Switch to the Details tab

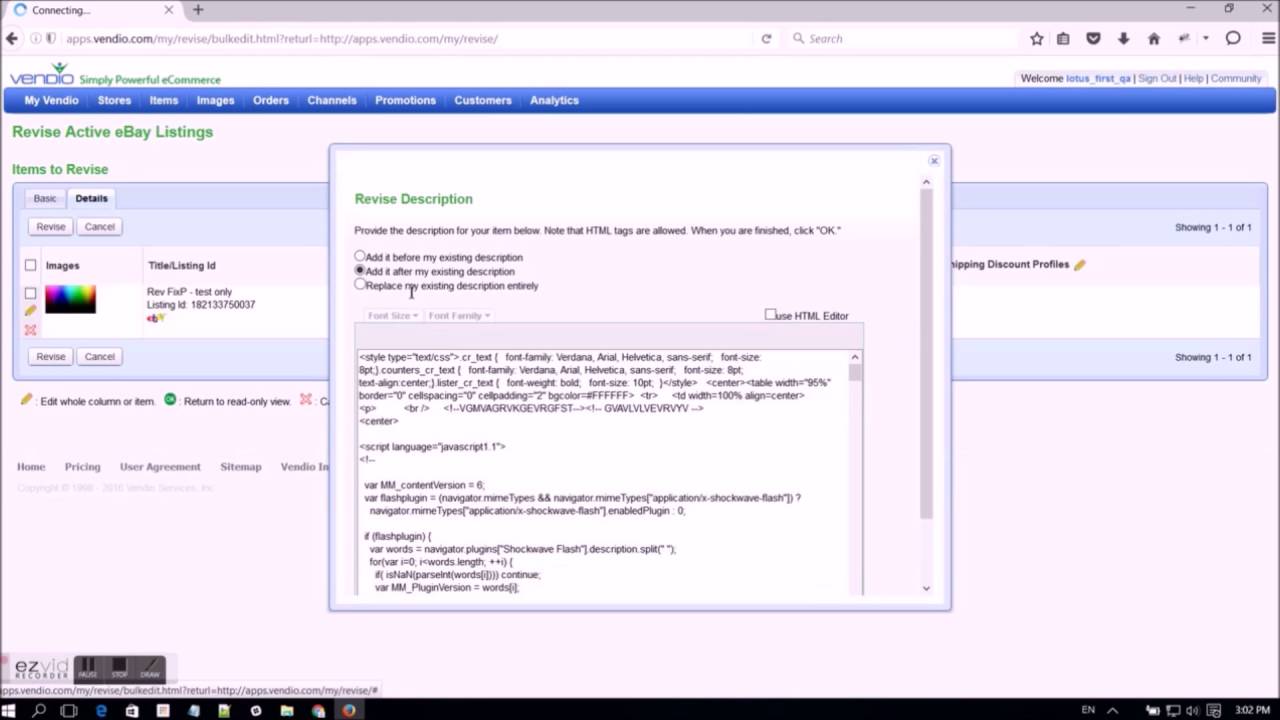coord(91,198)
